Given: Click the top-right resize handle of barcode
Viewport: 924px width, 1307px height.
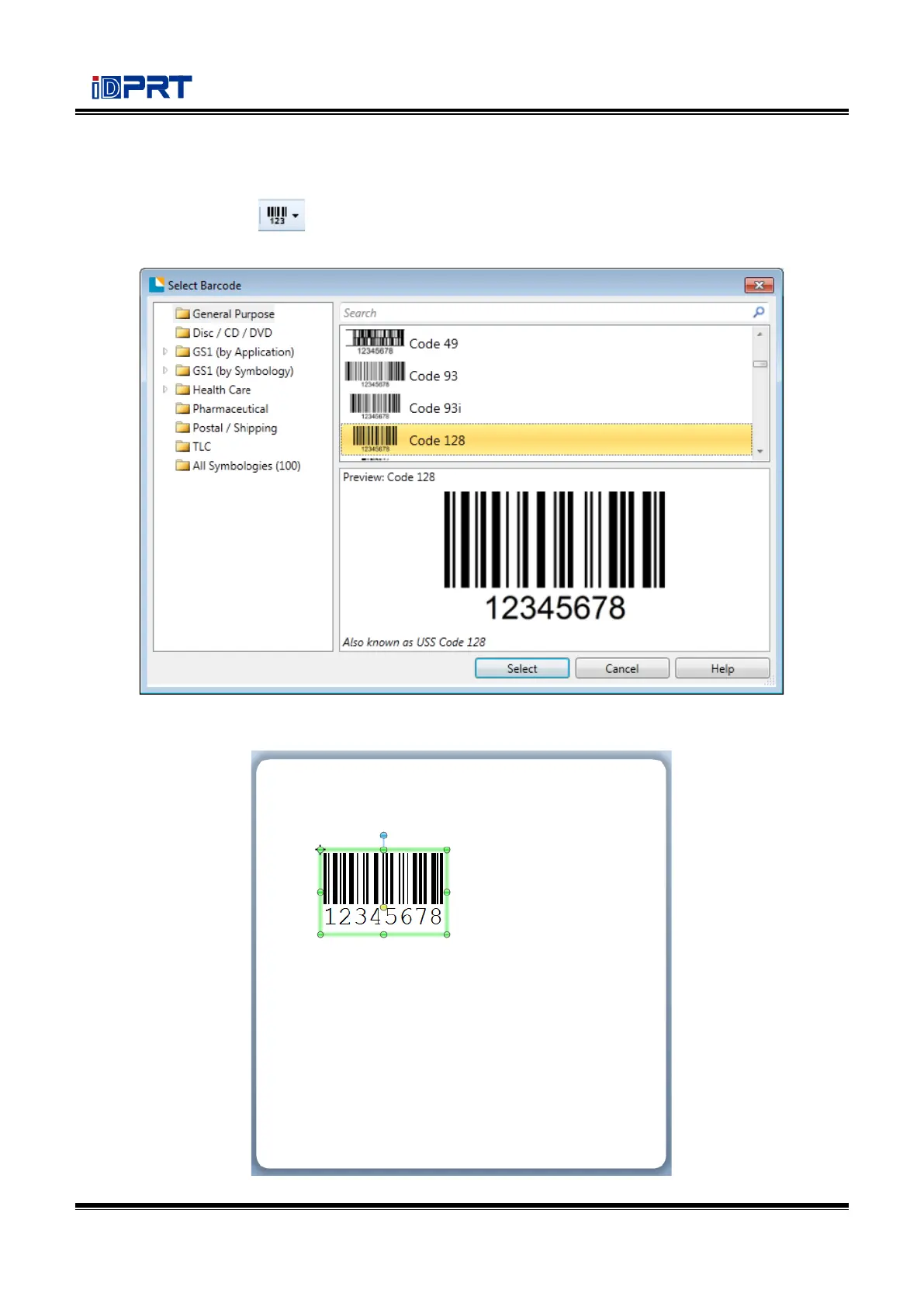Looking at the screenshot, I should point(447,851).
